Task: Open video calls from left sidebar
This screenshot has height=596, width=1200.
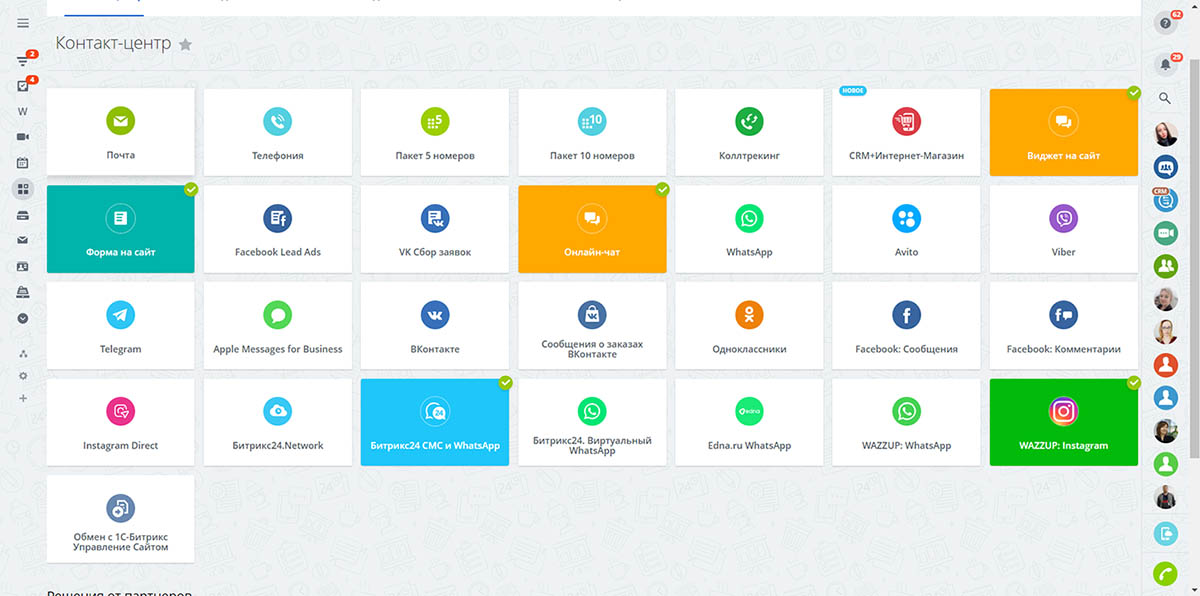Action: pos(23,137)
